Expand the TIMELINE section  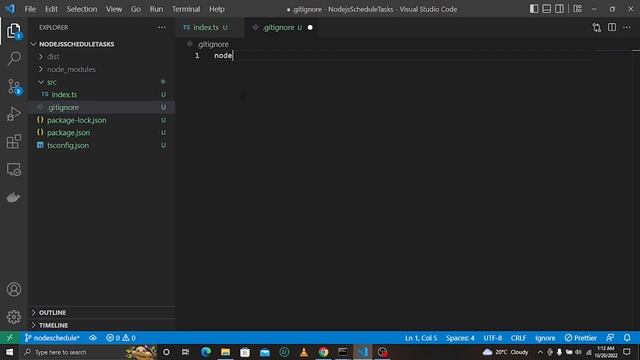[x=53, y=325]
